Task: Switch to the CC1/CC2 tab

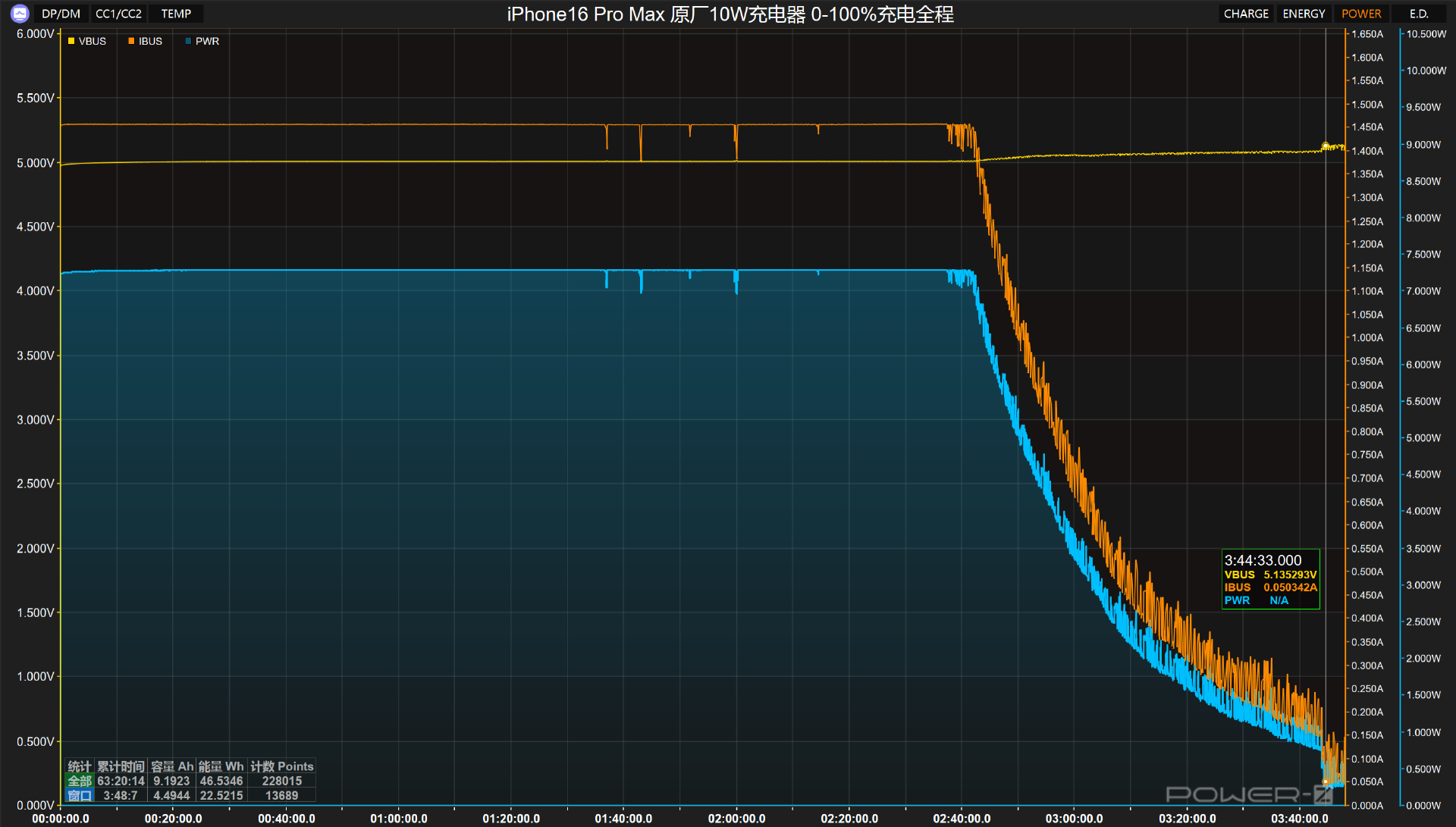Action: click(x=118, y=14)
